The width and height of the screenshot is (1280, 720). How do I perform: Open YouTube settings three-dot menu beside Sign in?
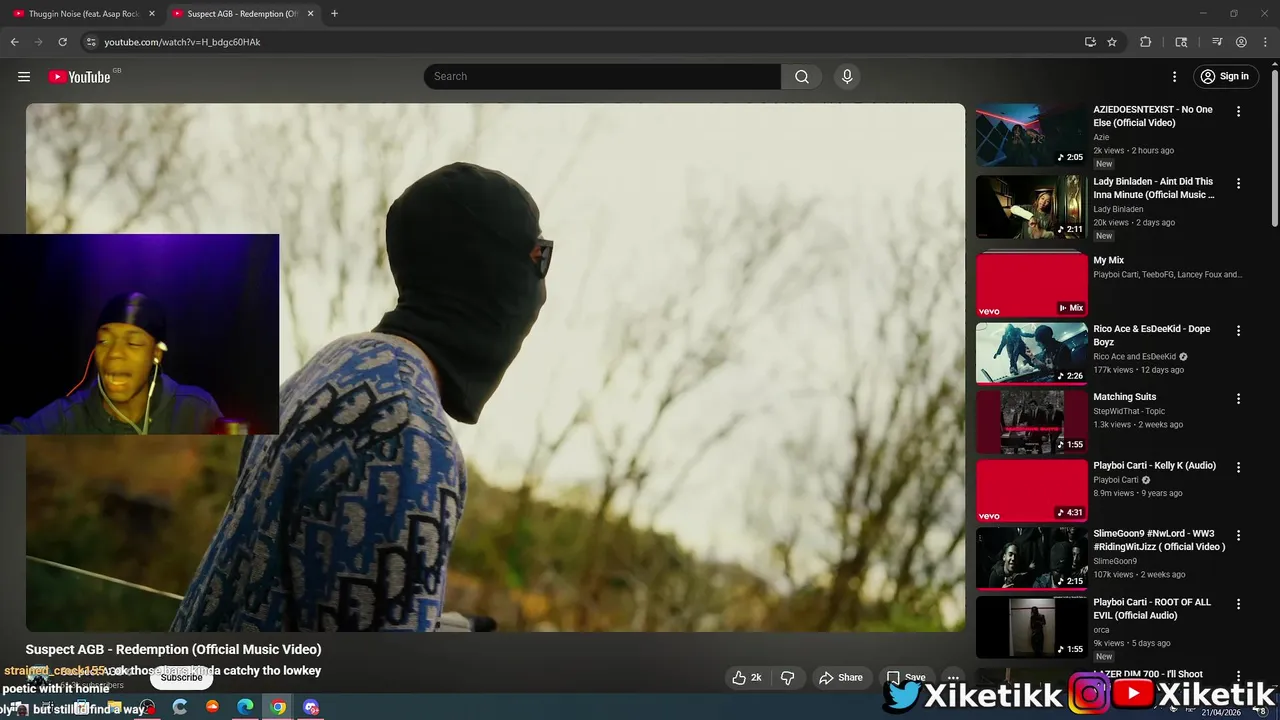coord(1174,77)
